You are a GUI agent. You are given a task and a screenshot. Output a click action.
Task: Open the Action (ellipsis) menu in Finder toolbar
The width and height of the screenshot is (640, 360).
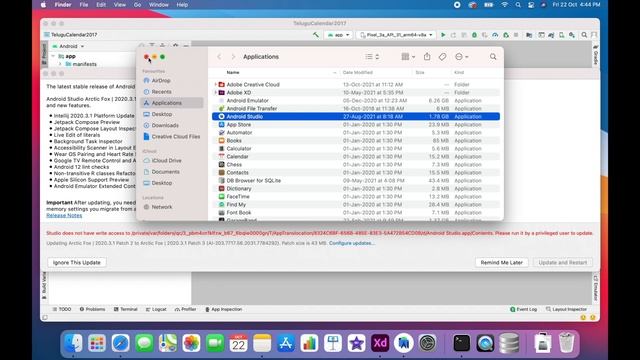[x=462, y=57]
